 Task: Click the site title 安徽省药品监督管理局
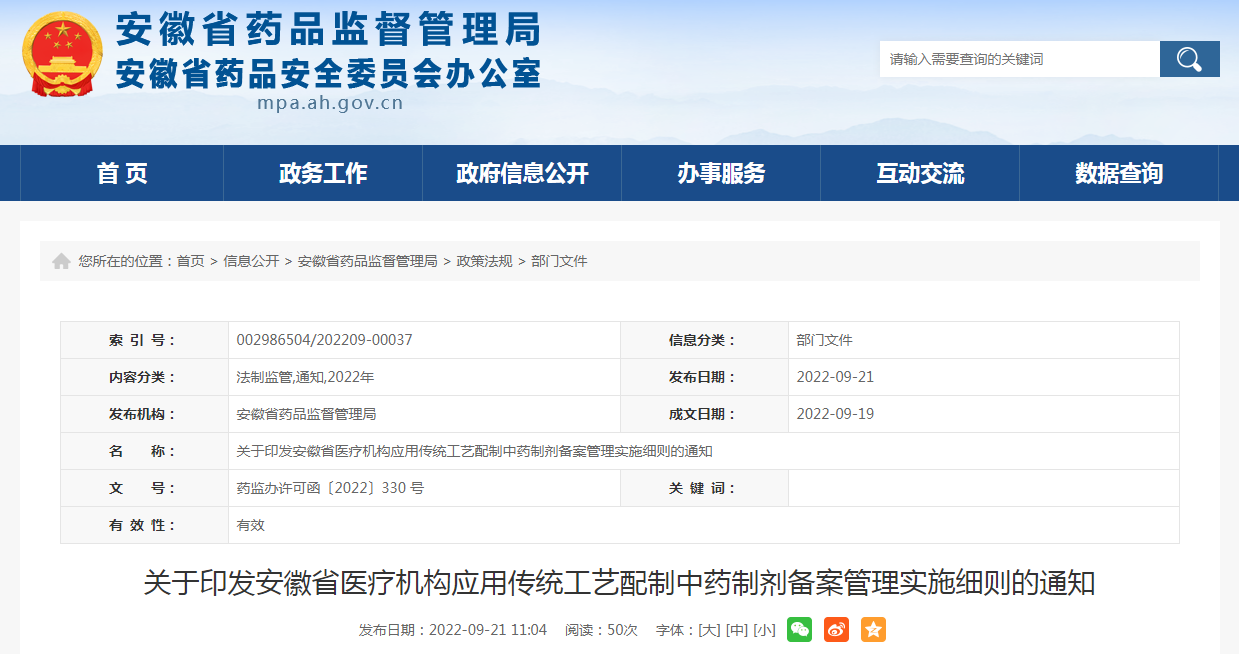pos(329,30)
